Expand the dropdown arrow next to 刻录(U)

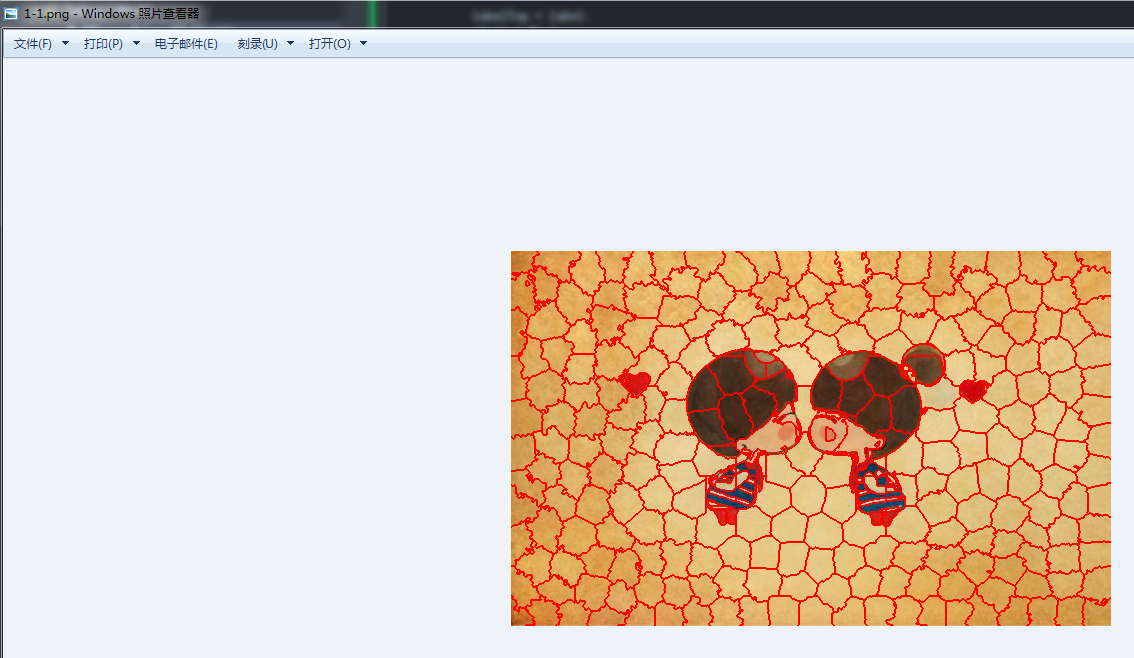pyautogui.click(x=291, y=43)
